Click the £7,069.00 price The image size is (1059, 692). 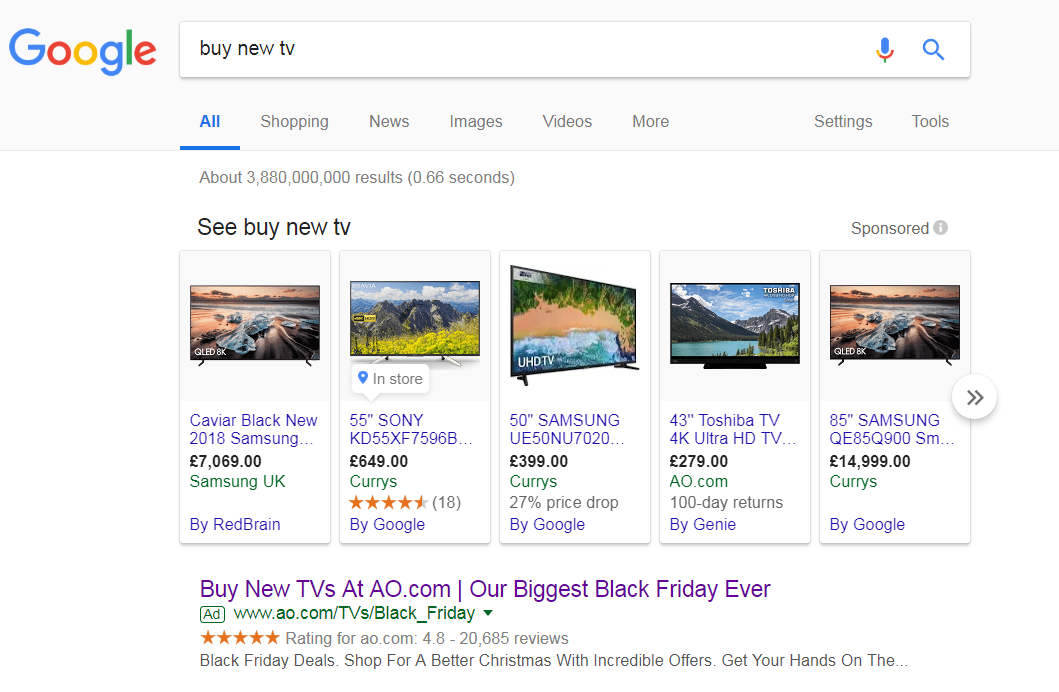coord(225,461)
